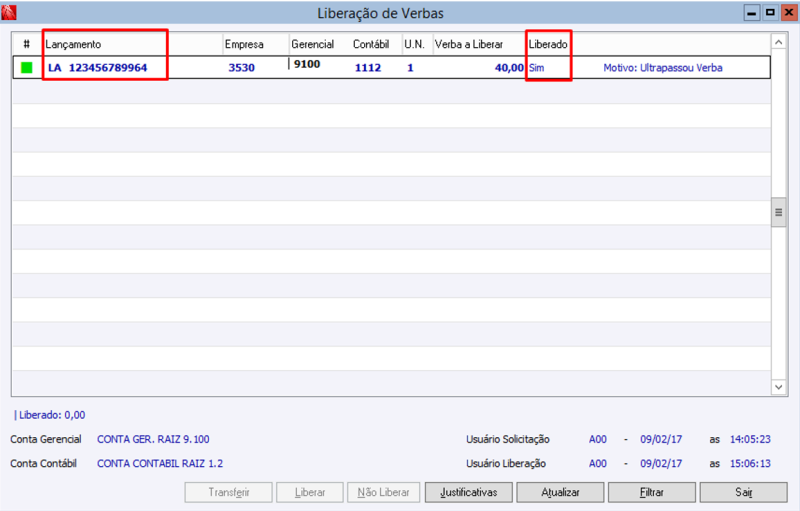This screenshot has width=800, height=511.
Task: Open the Filtrar button
Action: pos(652,492)
